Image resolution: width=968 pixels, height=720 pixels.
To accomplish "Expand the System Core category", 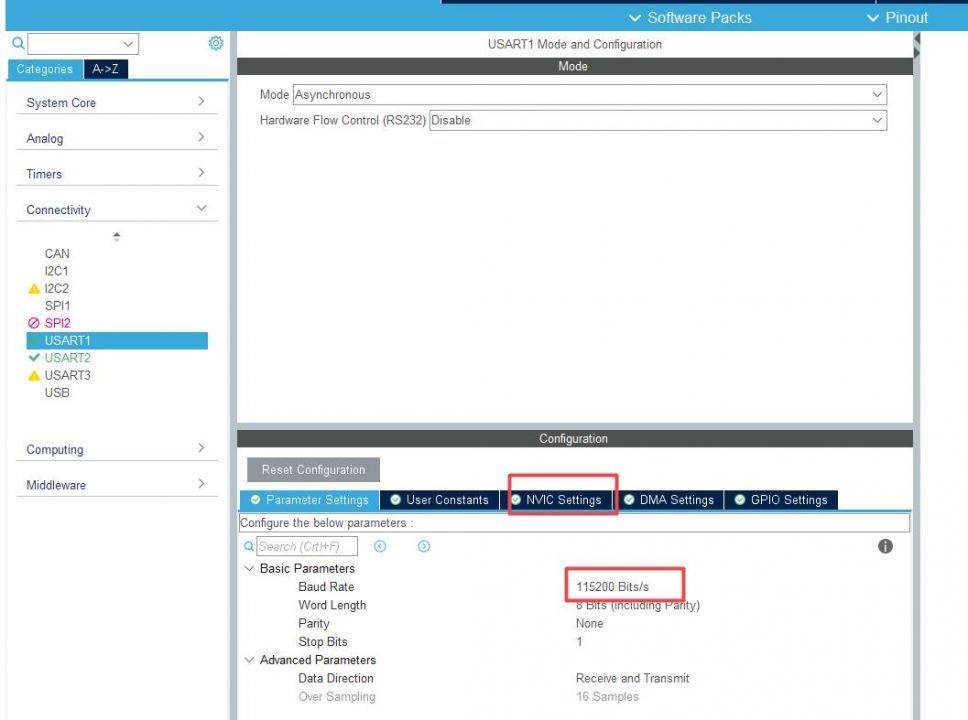I will click(117, 103).
